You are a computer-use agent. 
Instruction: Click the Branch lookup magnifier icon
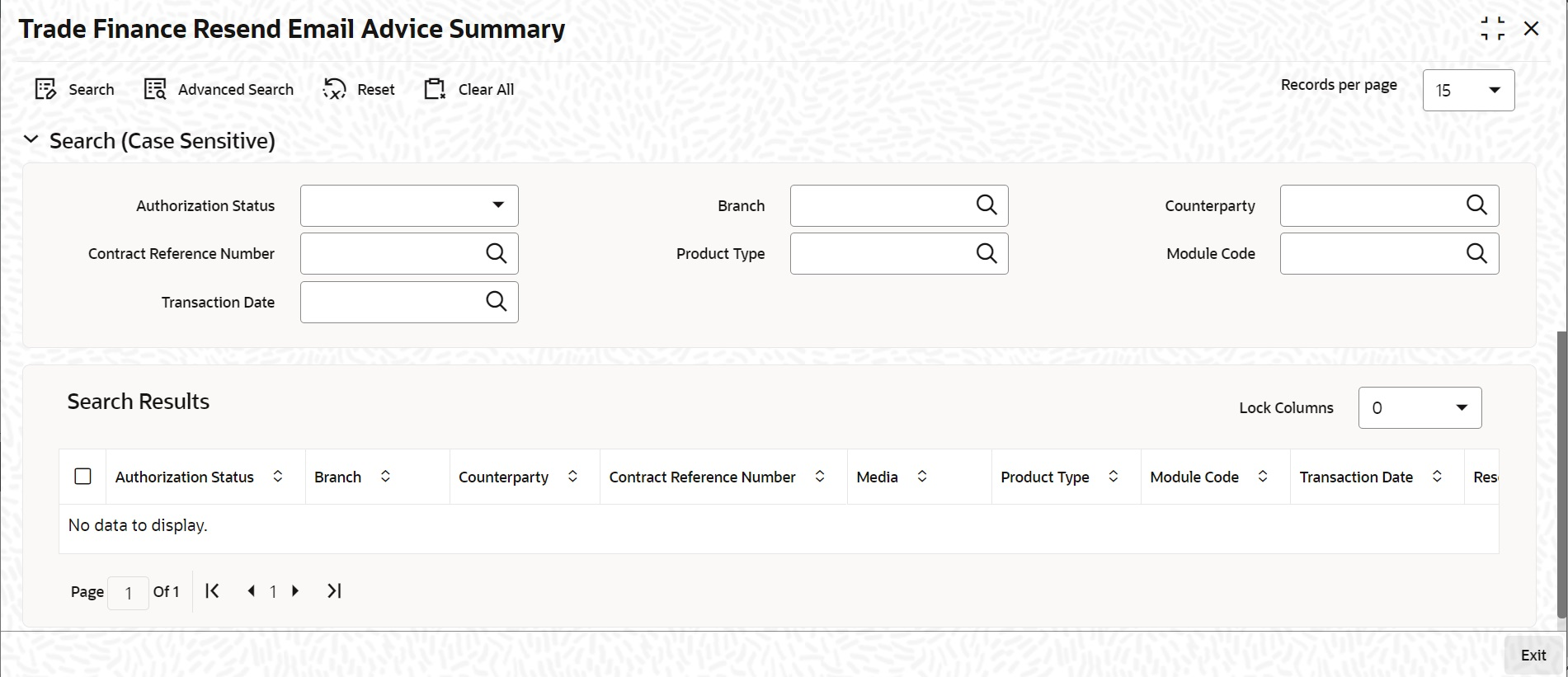click(x=986, y=205)
